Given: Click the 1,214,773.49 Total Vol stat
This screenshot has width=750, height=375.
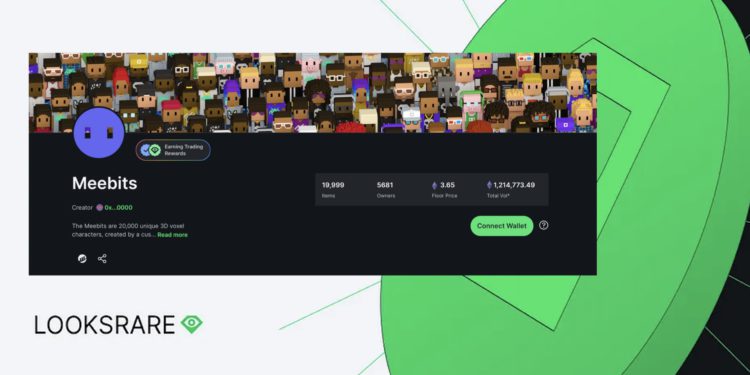Looking at the screenshot, I should pos(511,189).
